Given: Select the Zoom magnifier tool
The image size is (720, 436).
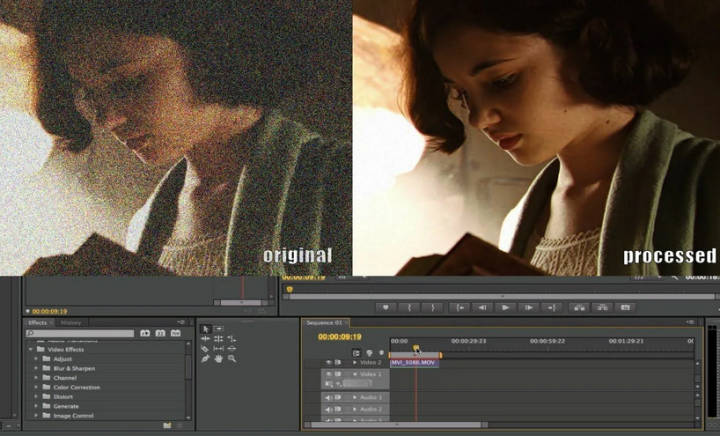Looking at the screenshot, I should tap(232, 358).
